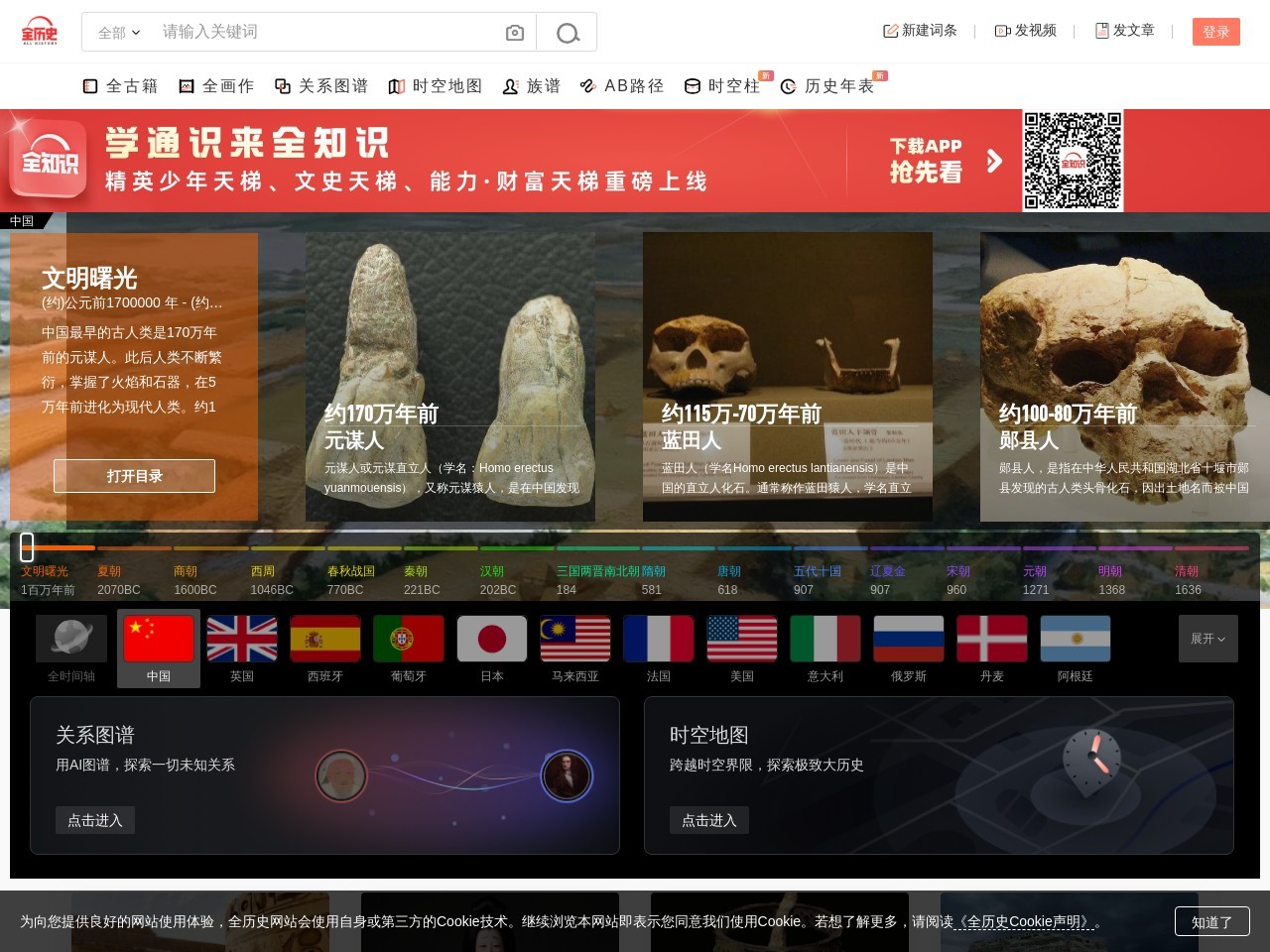This screenshot has height=952, width=1270.
Task: Click the timeline slider handle
Action: [x=27, y=546]
